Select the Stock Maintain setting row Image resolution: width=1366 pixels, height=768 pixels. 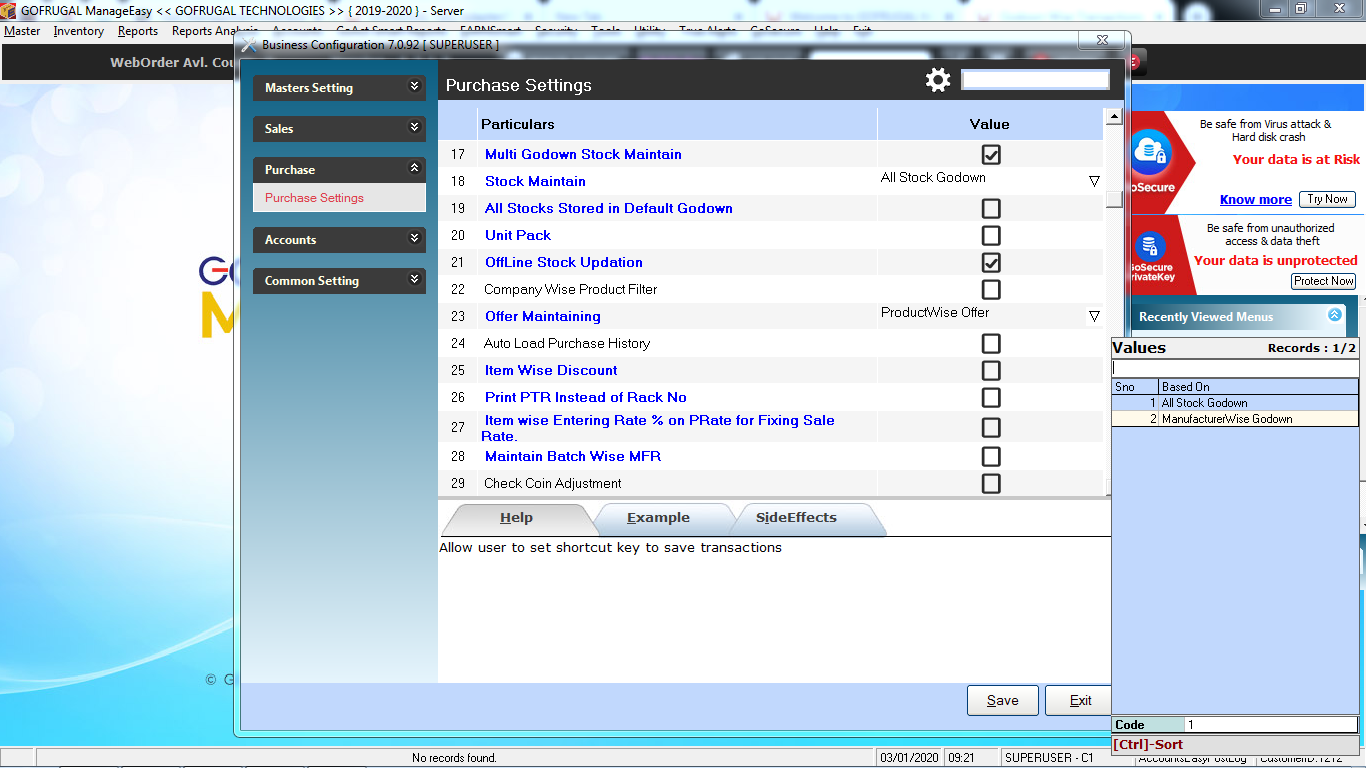(770, 181)
